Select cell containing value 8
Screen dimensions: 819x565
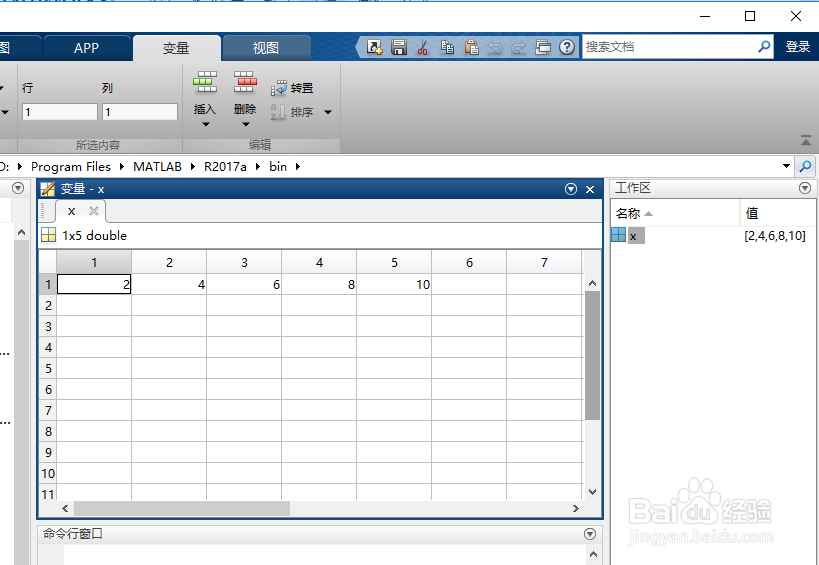coord(319,285)
